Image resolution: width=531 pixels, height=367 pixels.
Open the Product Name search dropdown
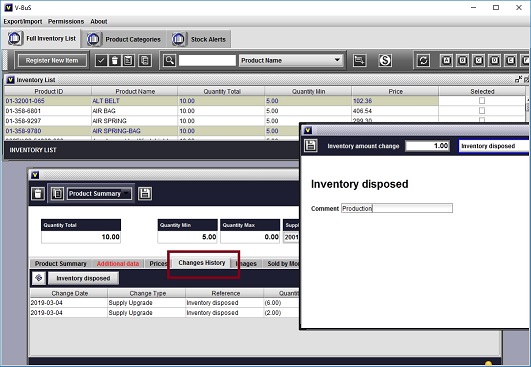click(x=291, y=60)
